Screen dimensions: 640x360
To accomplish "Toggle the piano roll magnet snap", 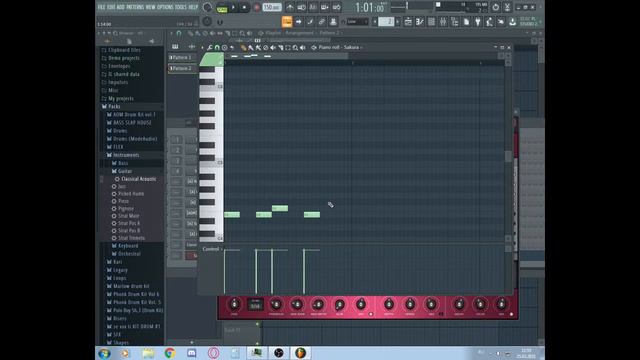I will click(217, 48).
